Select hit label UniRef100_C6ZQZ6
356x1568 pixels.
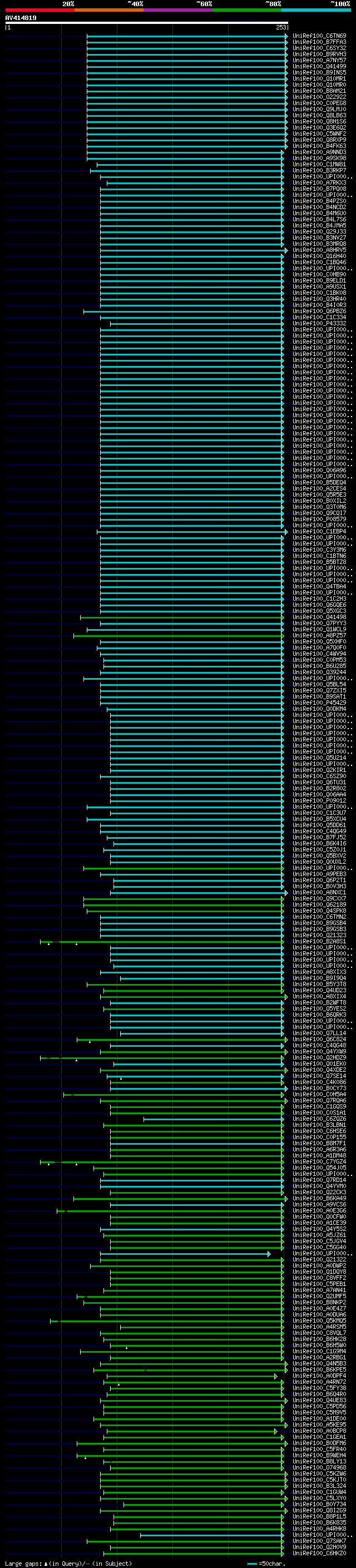(x=319, y=1119)
